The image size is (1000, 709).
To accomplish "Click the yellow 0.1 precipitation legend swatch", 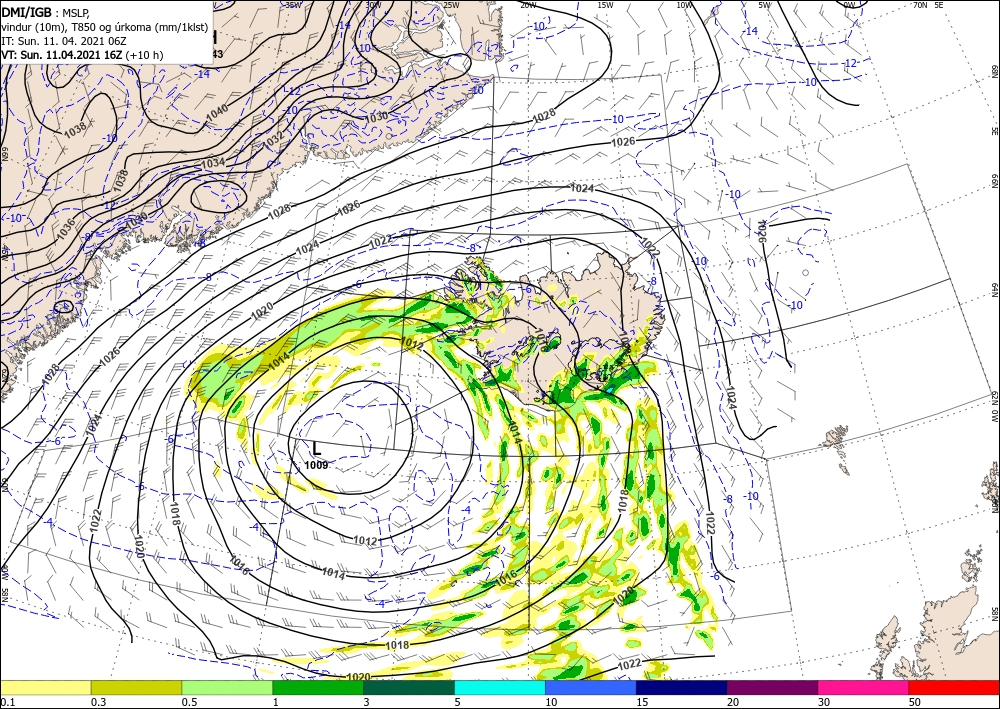I will point(45,687).
